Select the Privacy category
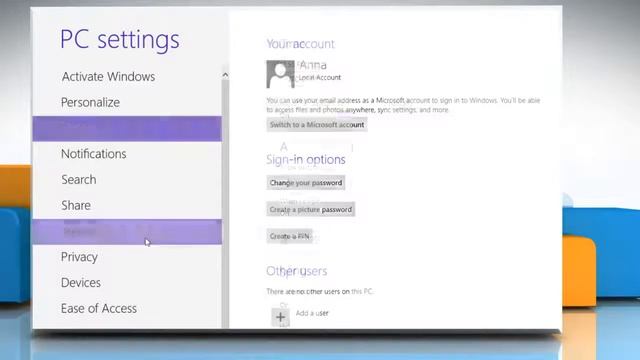640x360 pixels. [x=79, y=257]
